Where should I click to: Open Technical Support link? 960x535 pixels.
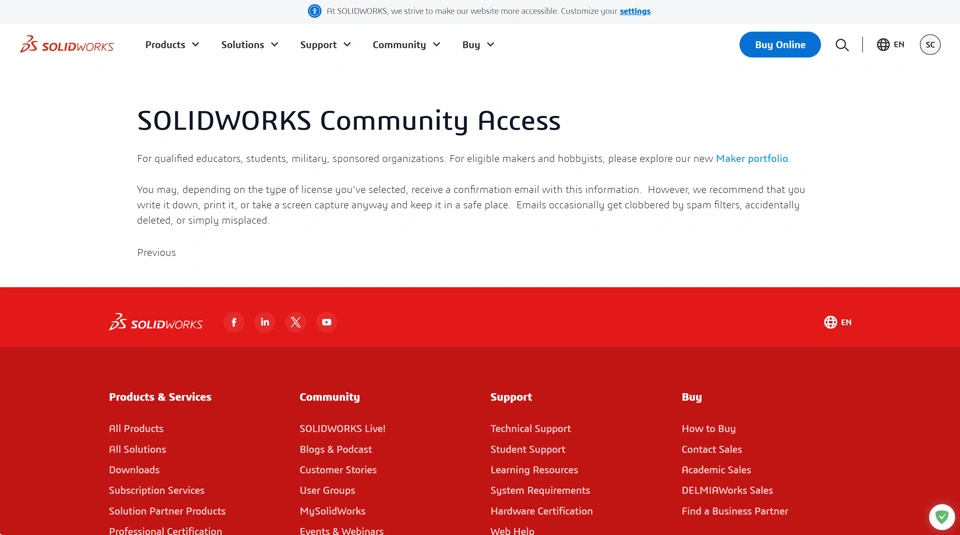click(530, 428)
